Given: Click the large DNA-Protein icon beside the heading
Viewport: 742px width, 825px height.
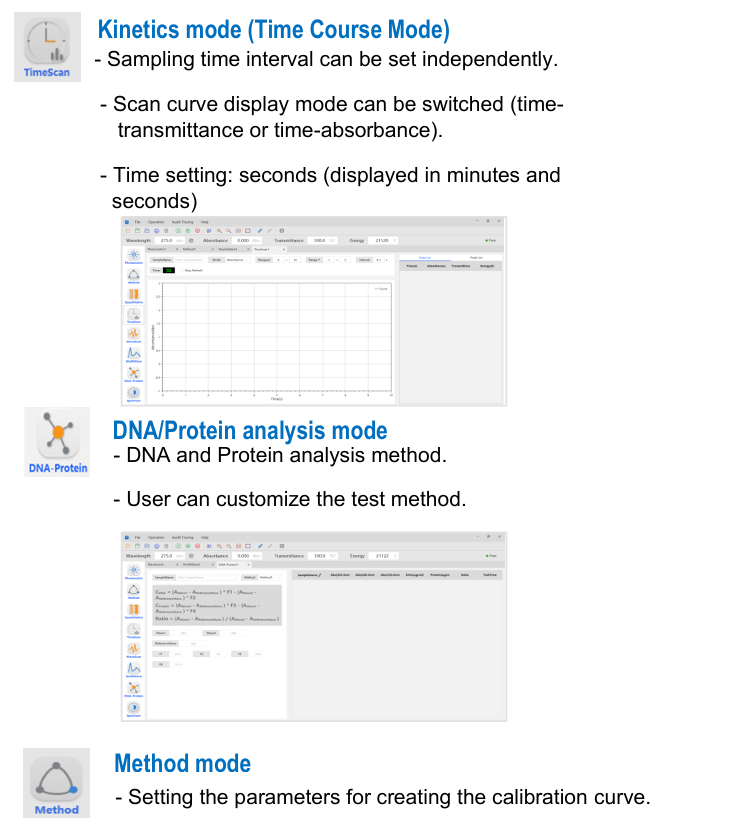Looking at the screenshot, I should 57,441.
